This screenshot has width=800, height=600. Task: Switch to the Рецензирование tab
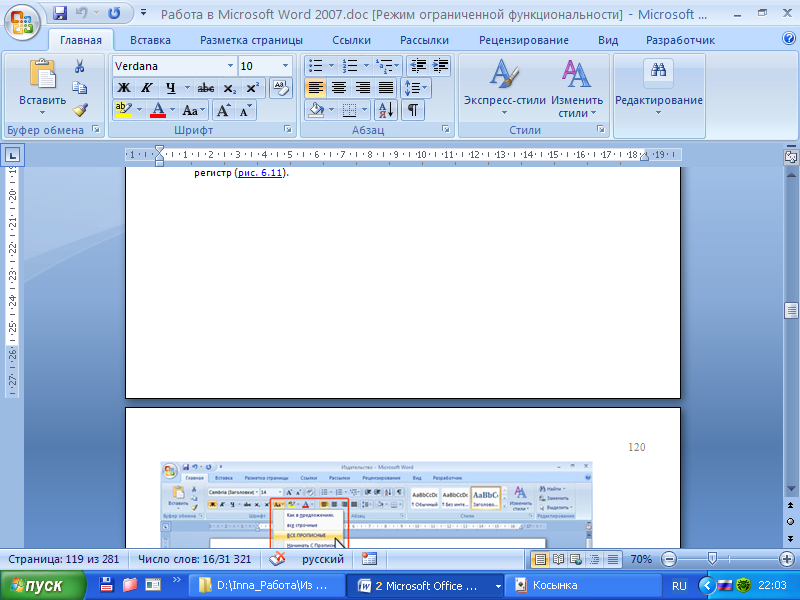(523, 40)
